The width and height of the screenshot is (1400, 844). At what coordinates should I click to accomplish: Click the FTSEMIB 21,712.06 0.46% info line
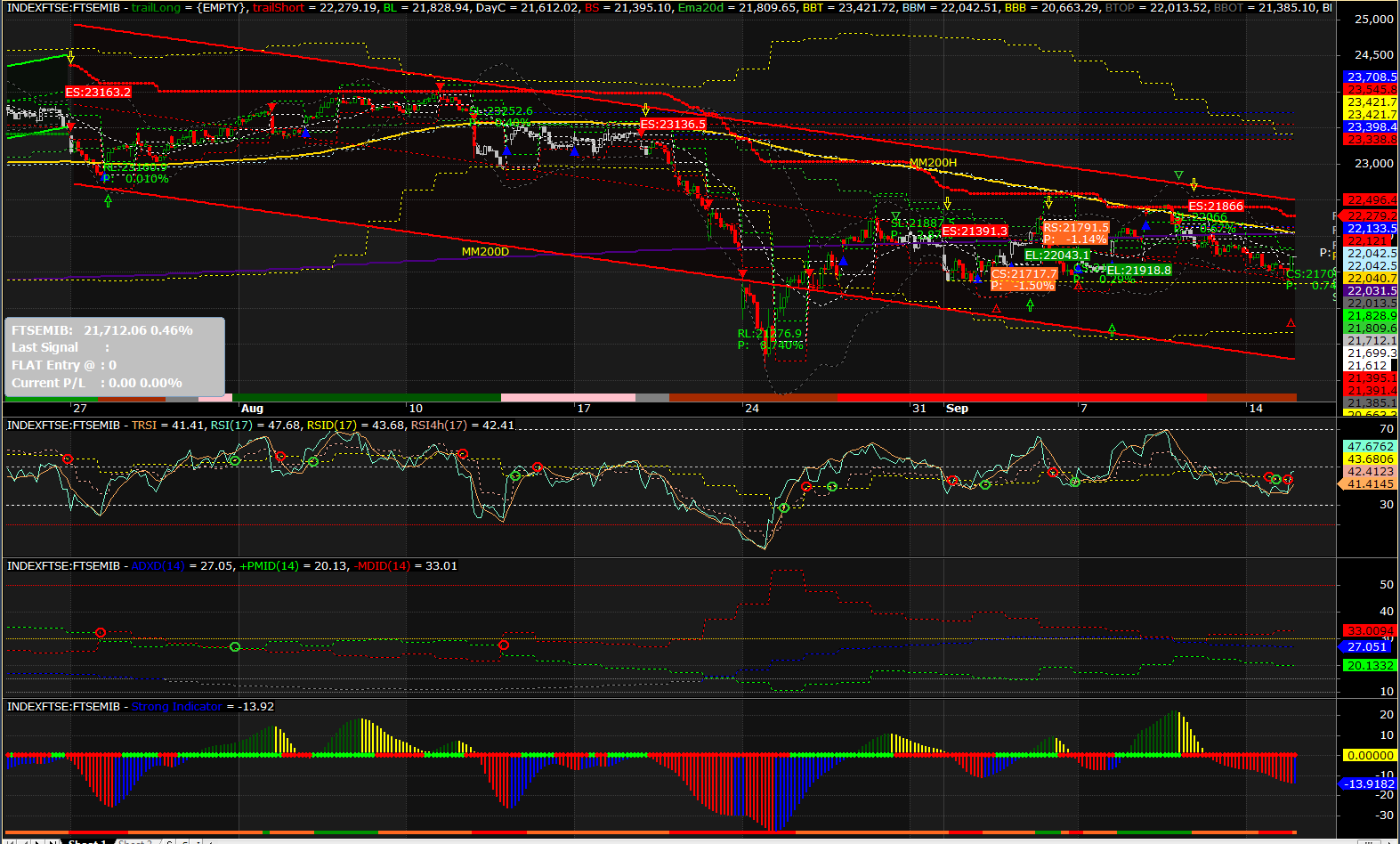pyautogui.click(x=102, y=330)
